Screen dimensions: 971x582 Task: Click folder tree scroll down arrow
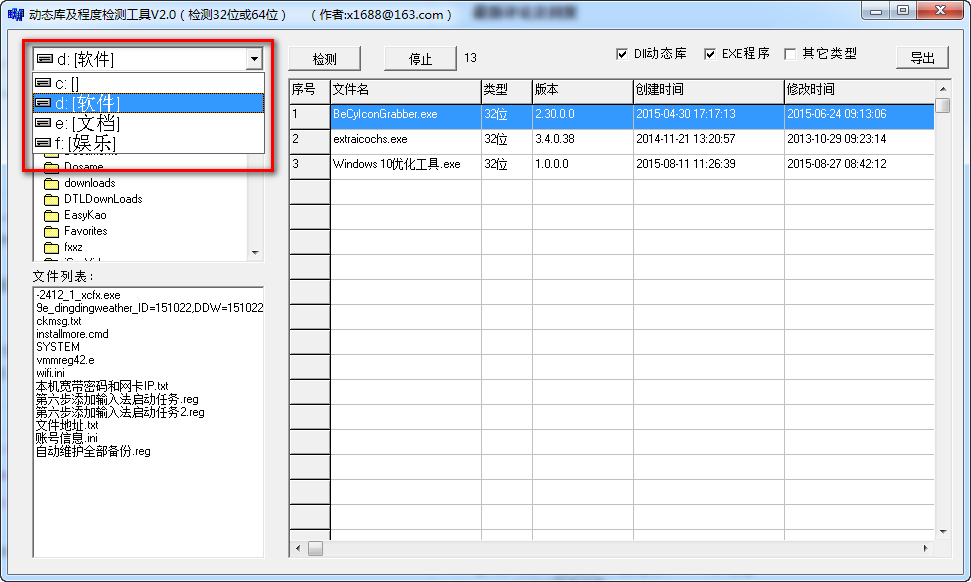coord(255,253)
